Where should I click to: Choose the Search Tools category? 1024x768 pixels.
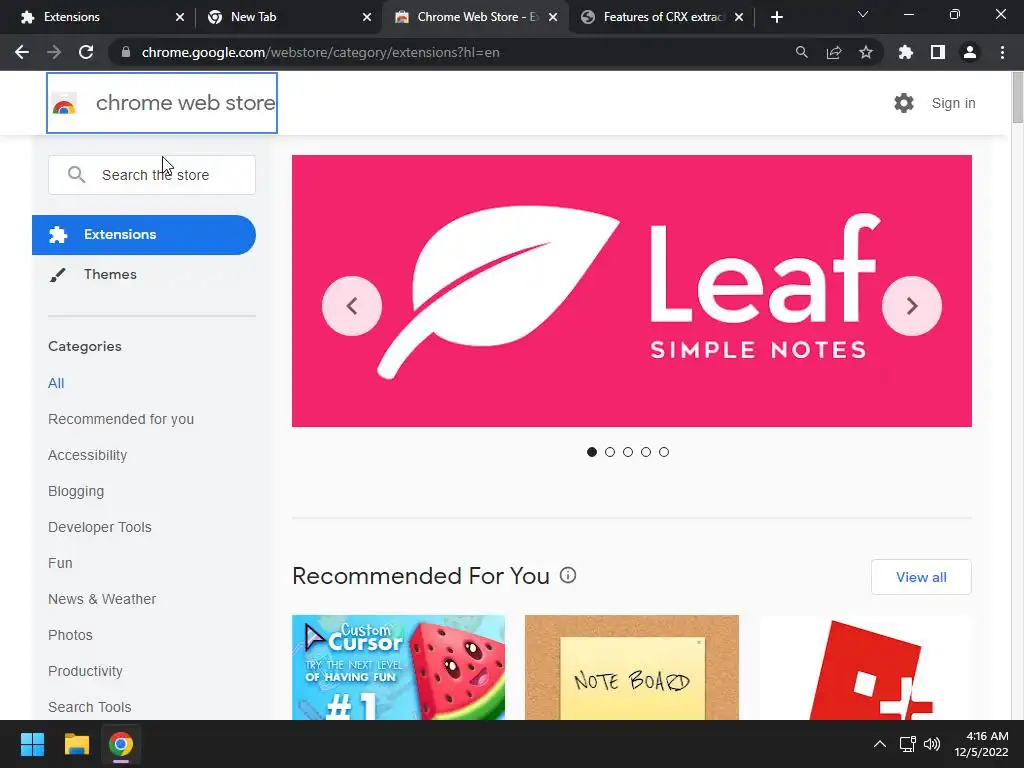click(x=89, y=707)
